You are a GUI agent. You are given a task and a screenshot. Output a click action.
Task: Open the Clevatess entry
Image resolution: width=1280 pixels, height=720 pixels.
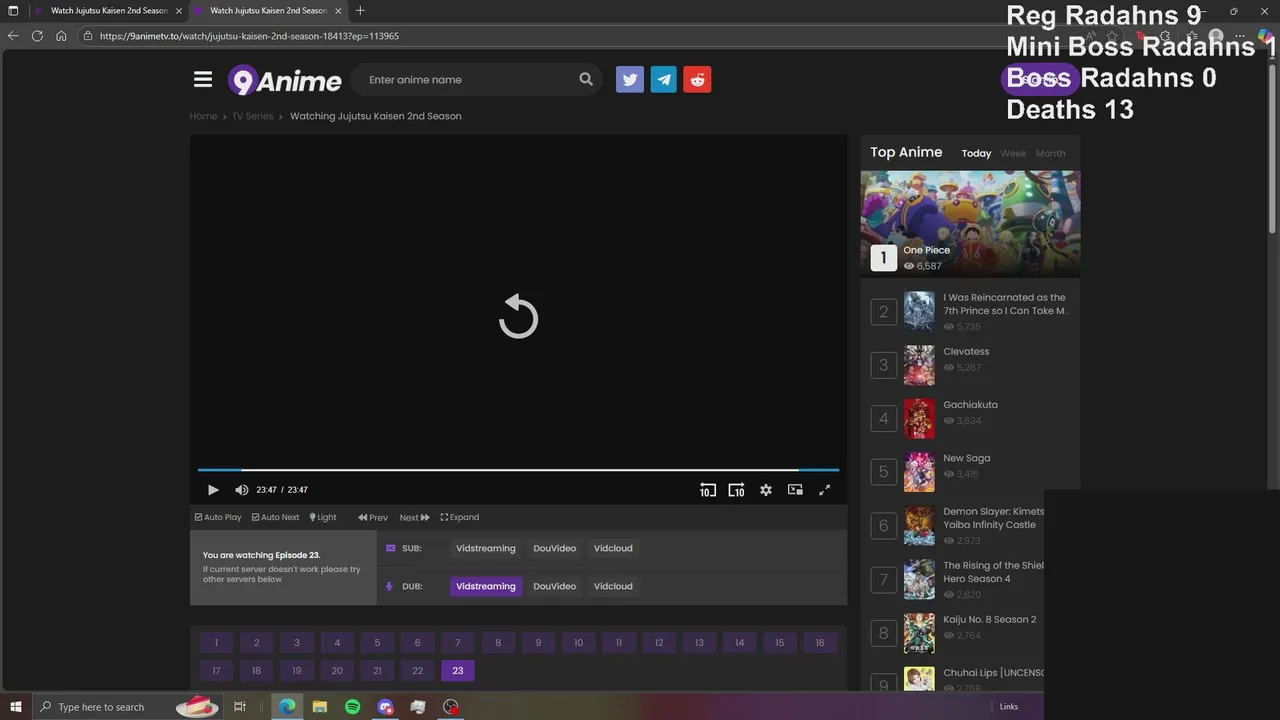pos(966,351)
